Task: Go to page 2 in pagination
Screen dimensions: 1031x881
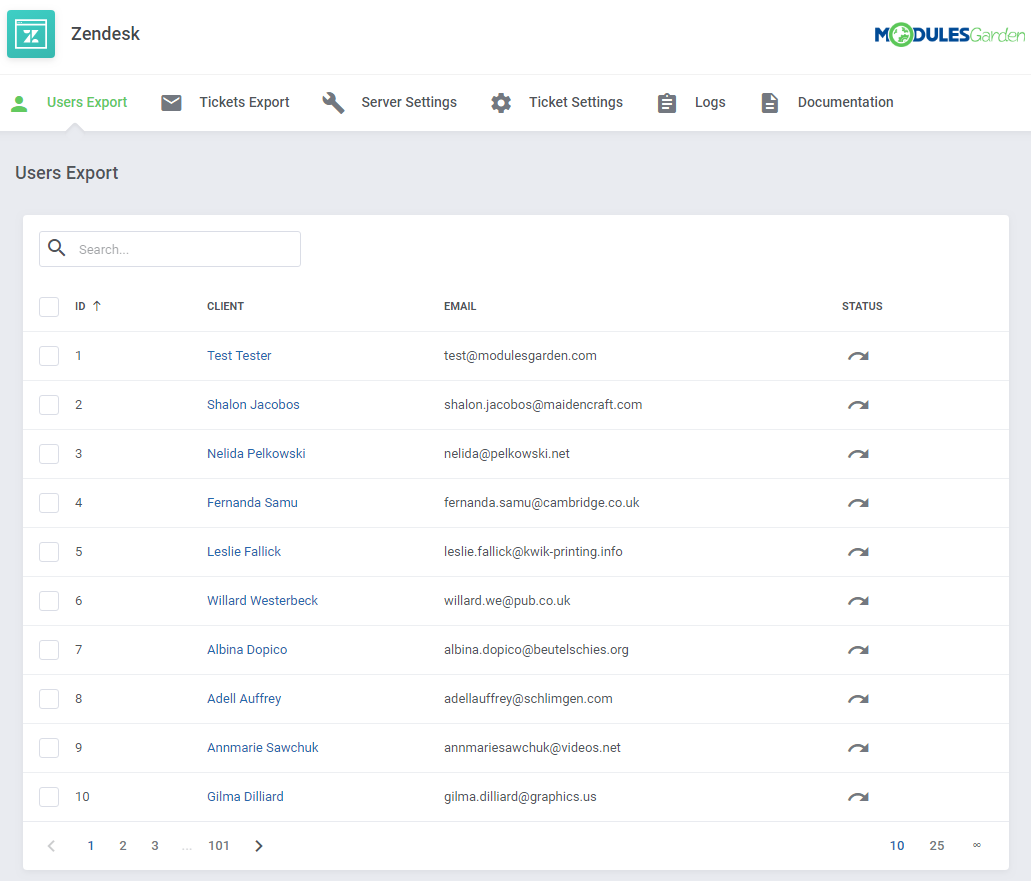Action: tap(123, 845)
